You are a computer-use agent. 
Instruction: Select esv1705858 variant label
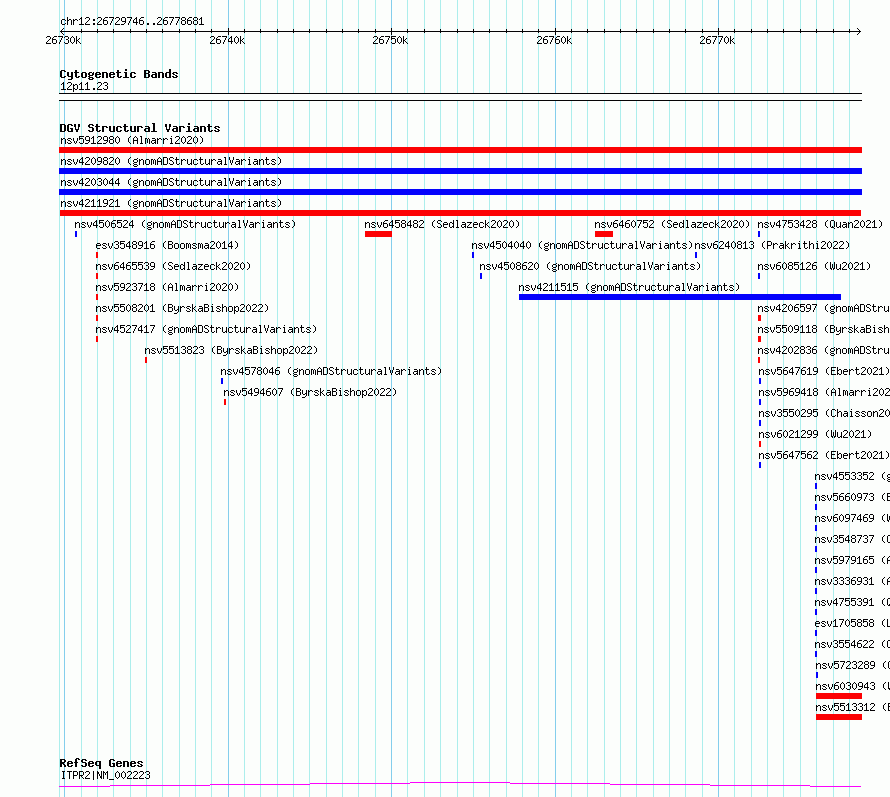852,623
